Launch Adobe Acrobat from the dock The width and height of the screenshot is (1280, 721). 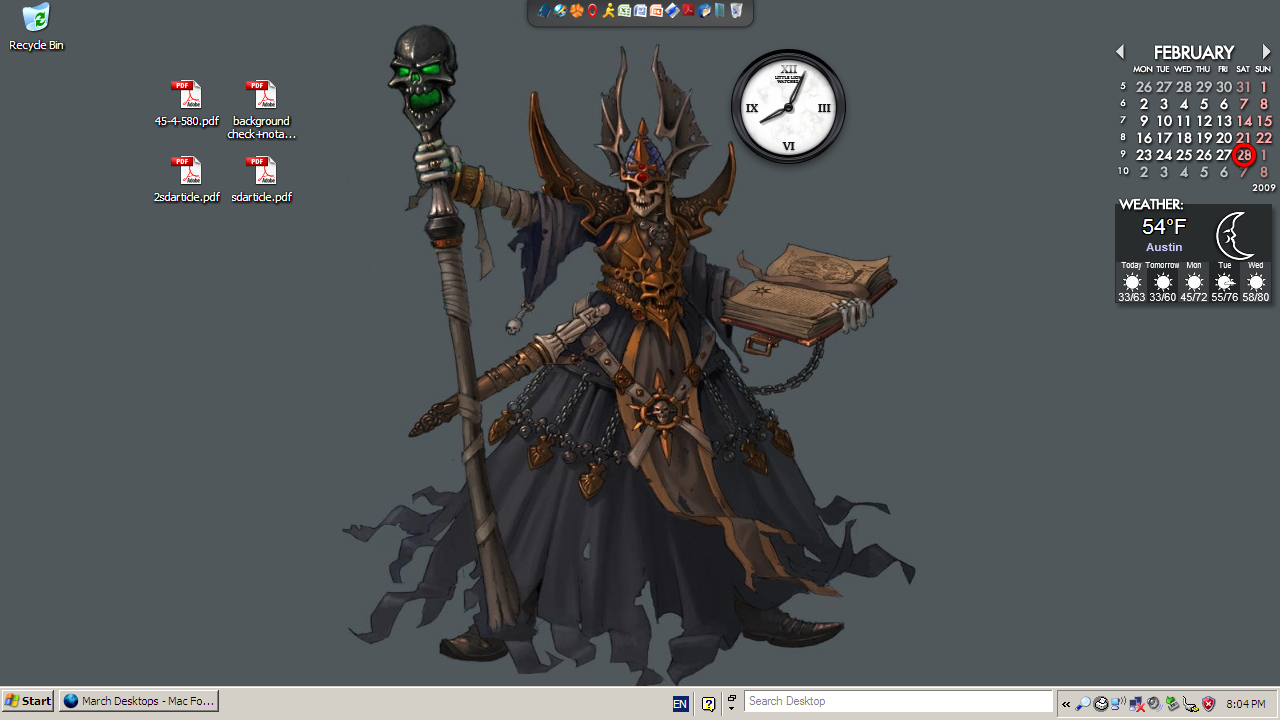tap(688, 11)
